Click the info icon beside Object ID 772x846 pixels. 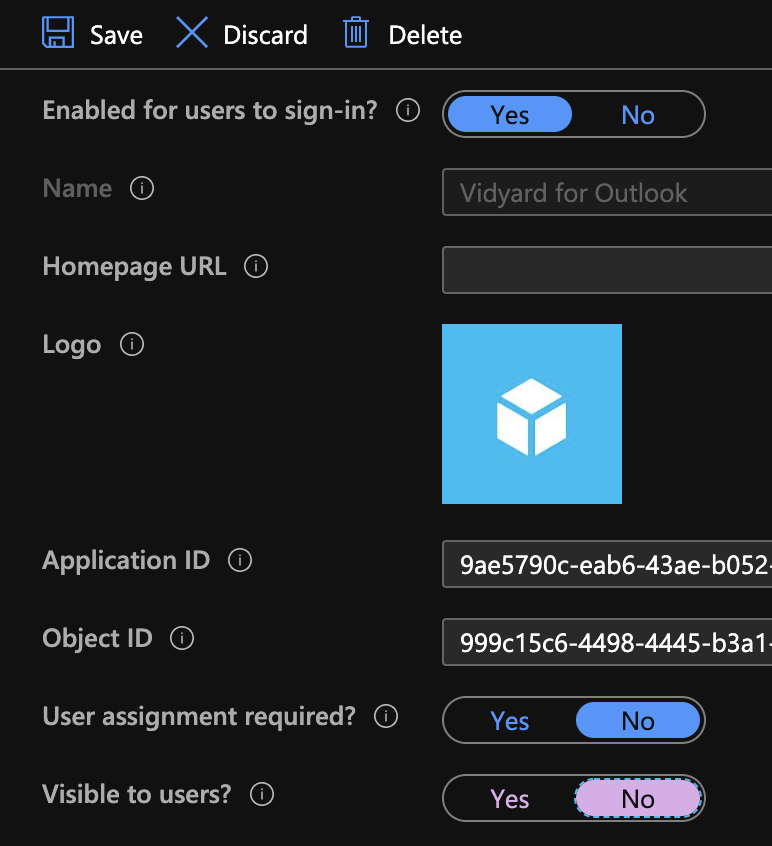pos(182,639)
